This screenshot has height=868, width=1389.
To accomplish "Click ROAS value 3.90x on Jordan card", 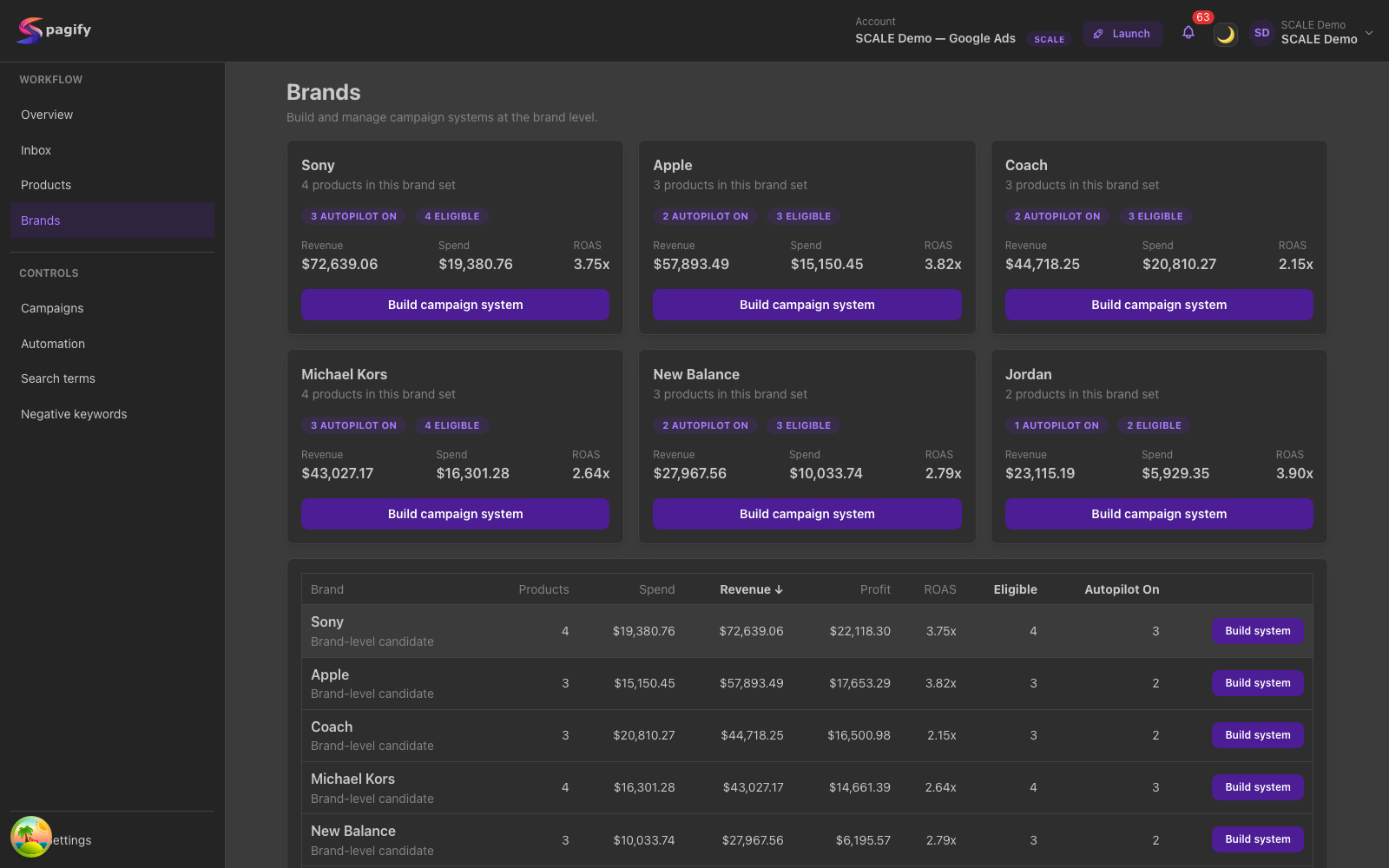I will tap(1294, 473).
